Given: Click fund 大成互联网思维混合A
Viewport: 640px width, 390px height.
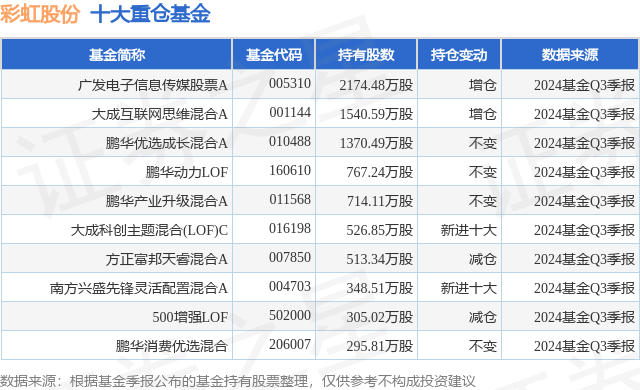Looking at the screenshot, I should coord(160,114).
